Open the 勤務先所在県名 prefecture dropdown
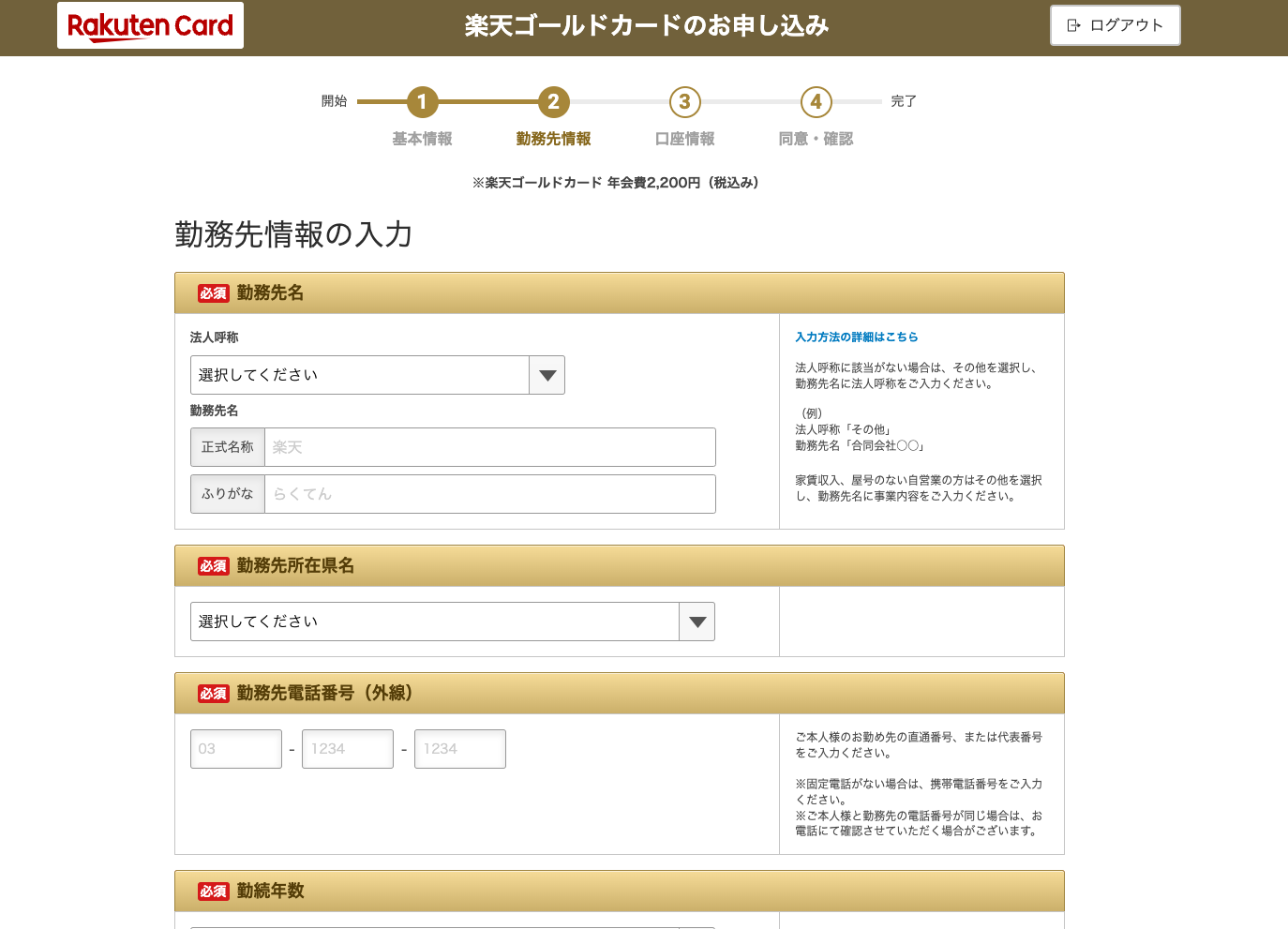Image resolution: width=1288 pixels, height=929 pixels. tap(431, 621)
